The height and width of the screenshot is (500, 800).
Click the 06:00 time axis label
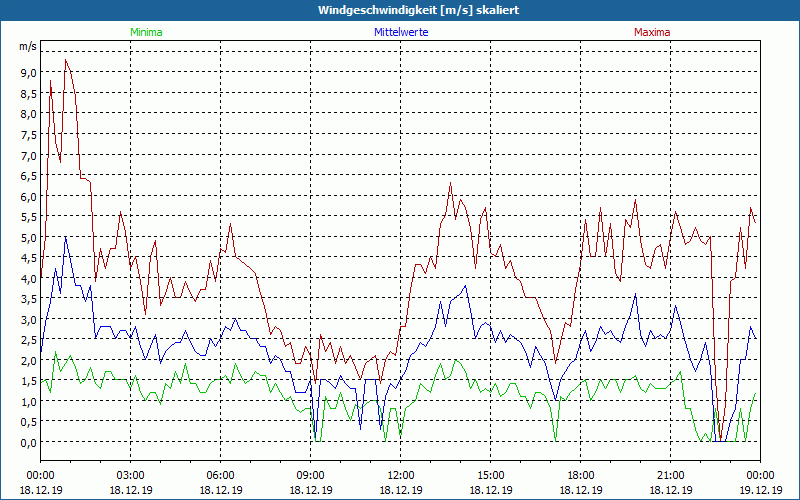221,475
